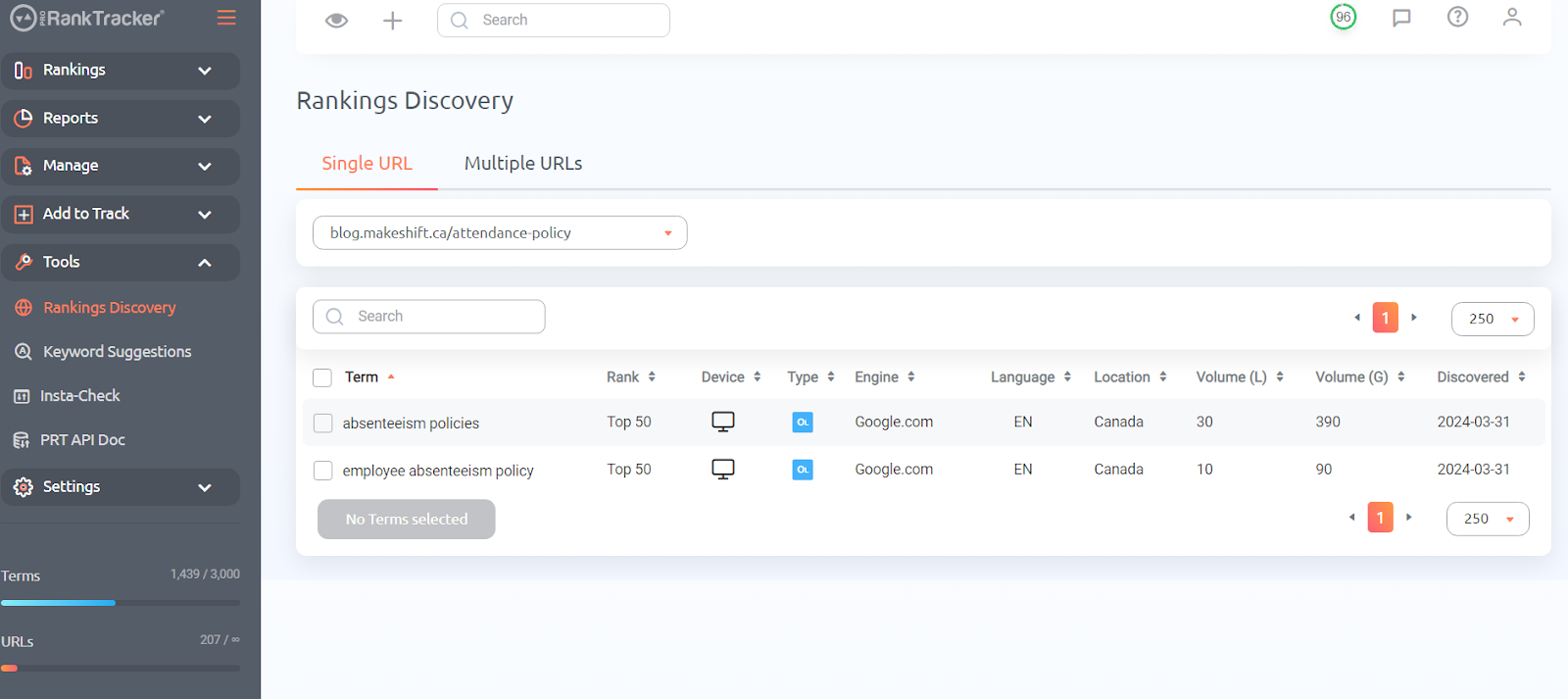Click the Terms usage progress bar
This screenshot has width=1568, height=699.
coord(121,603)
